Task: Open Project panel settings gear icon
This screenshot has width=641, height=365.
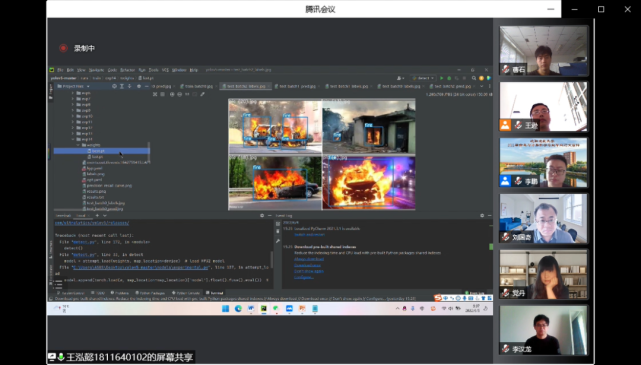Action: coord(139,86)
